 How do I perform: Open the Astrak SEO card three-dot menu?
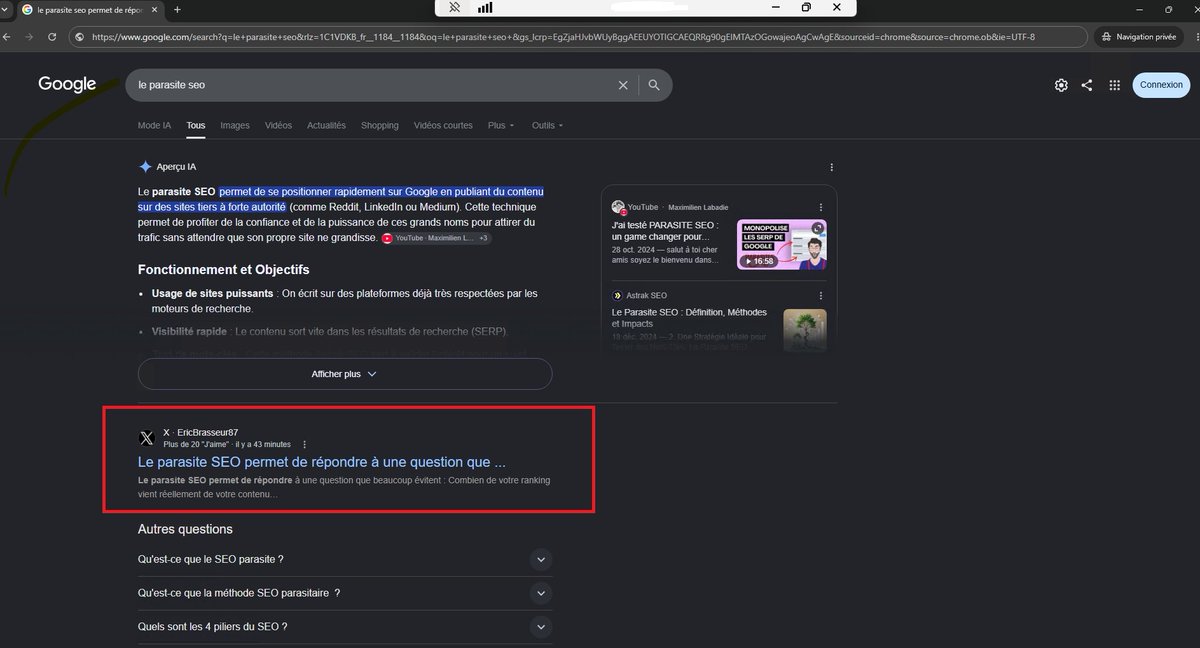820,295
